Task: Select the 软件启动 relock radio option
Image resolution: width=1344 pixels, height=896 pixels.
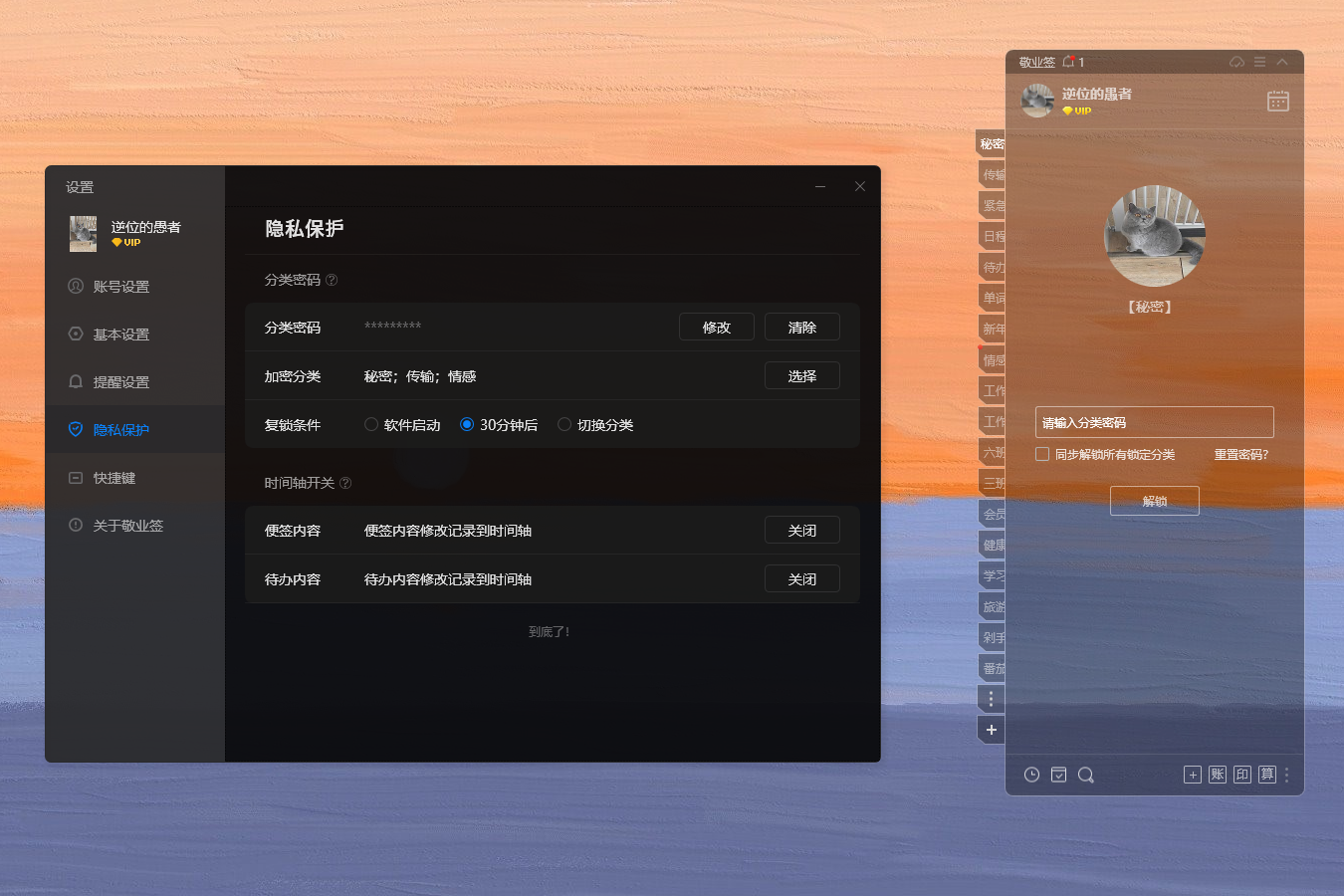Action: [x=371, y=425]
